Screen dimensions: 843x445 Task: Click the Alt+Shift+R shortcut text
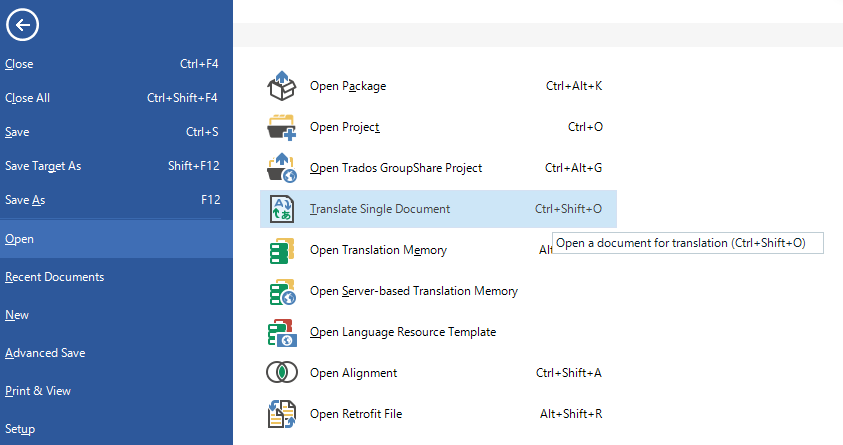click(571, 414)
